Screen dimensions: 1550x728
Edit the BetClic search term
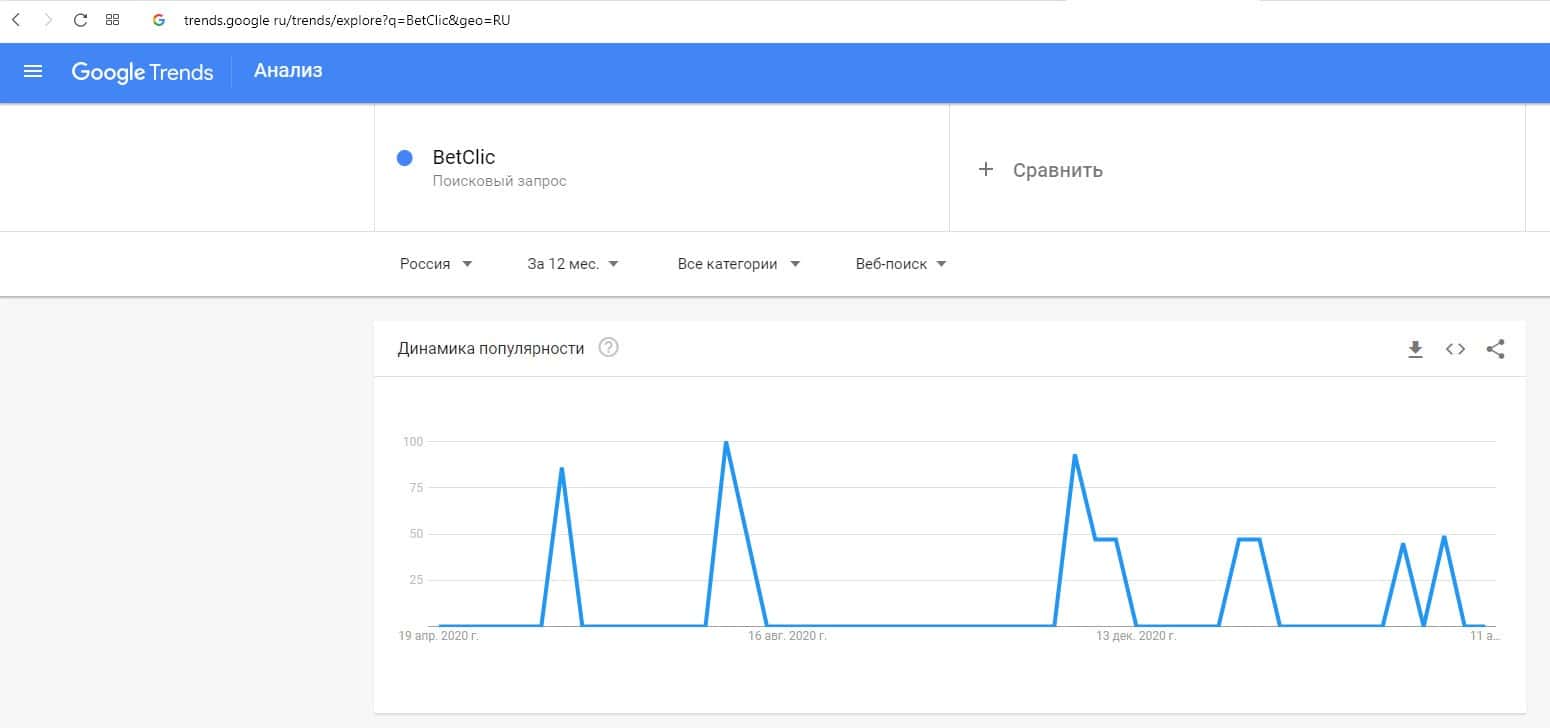tap(464, 157)
